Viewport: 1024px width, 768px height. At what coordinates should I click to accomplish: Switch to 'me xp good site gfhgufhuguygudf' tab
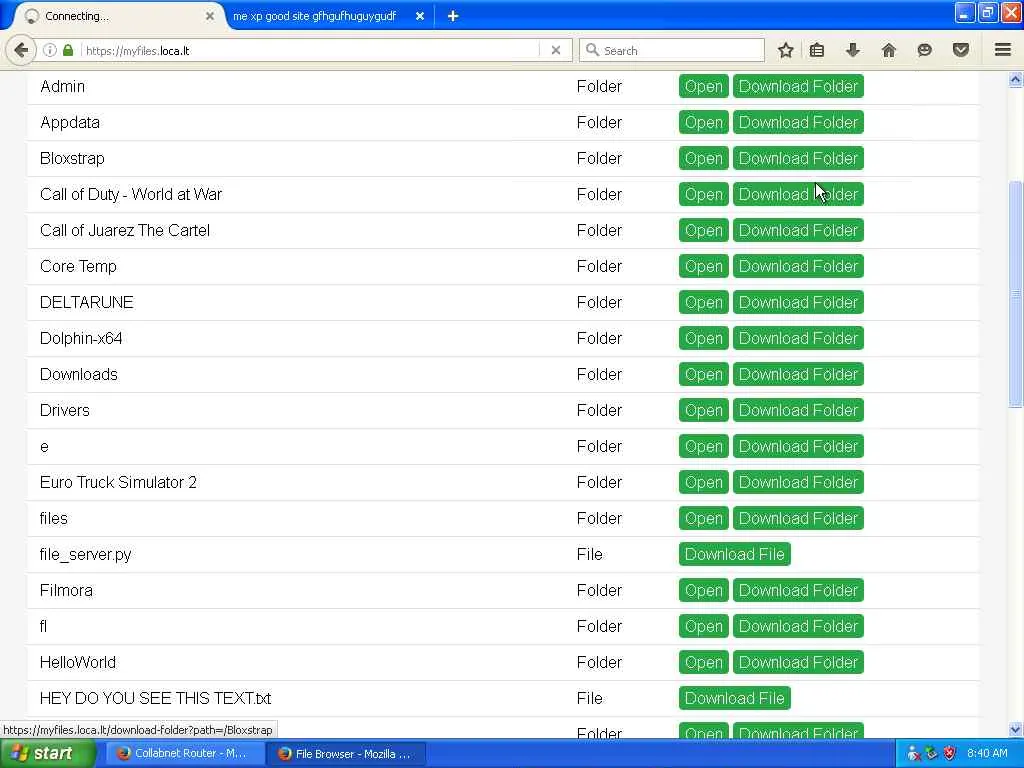315,16
